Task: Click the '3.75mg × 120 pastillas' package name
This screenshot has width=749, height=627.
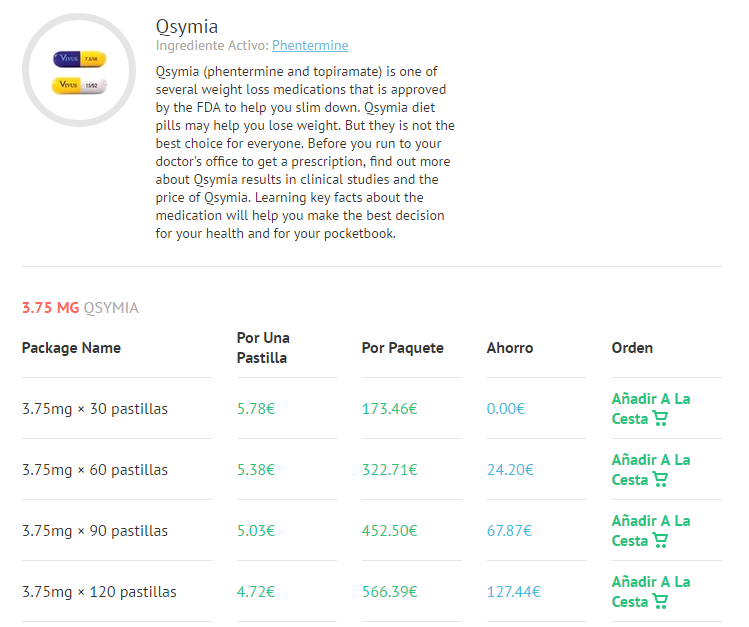Action: 99,592
